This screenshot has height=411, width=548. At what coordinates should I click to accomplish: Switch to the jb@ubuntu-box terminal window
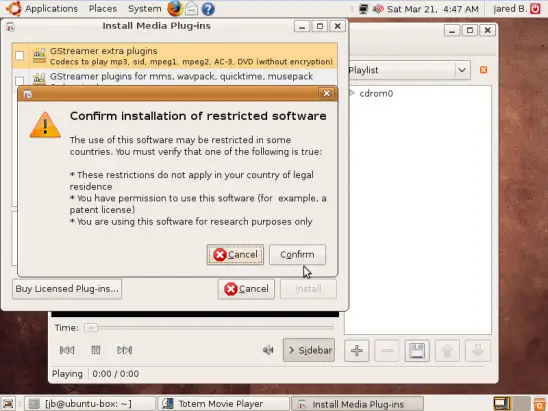tap(89, 404)
